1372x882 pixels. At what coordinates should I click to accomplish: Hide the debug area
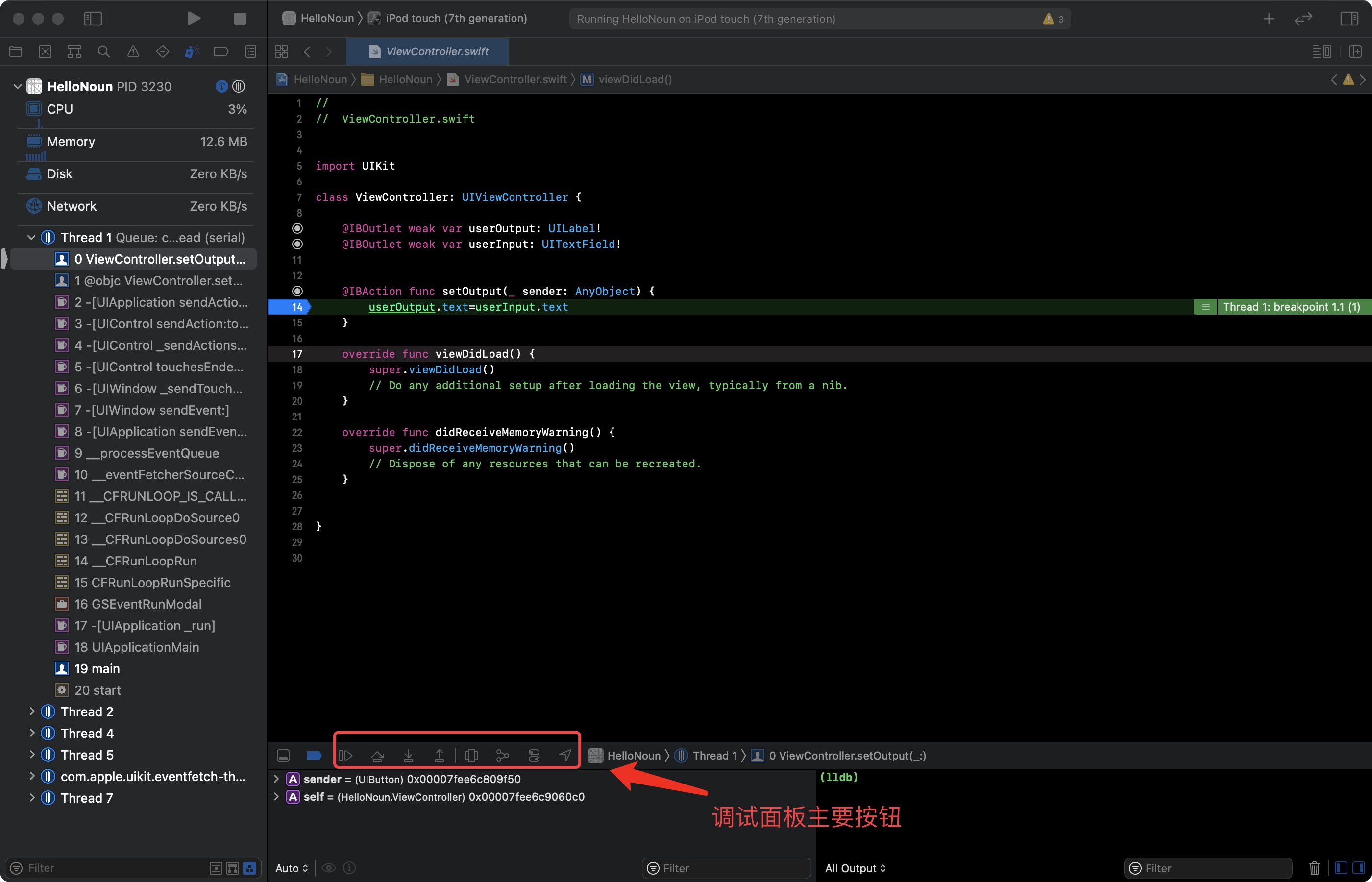[283, 756]
